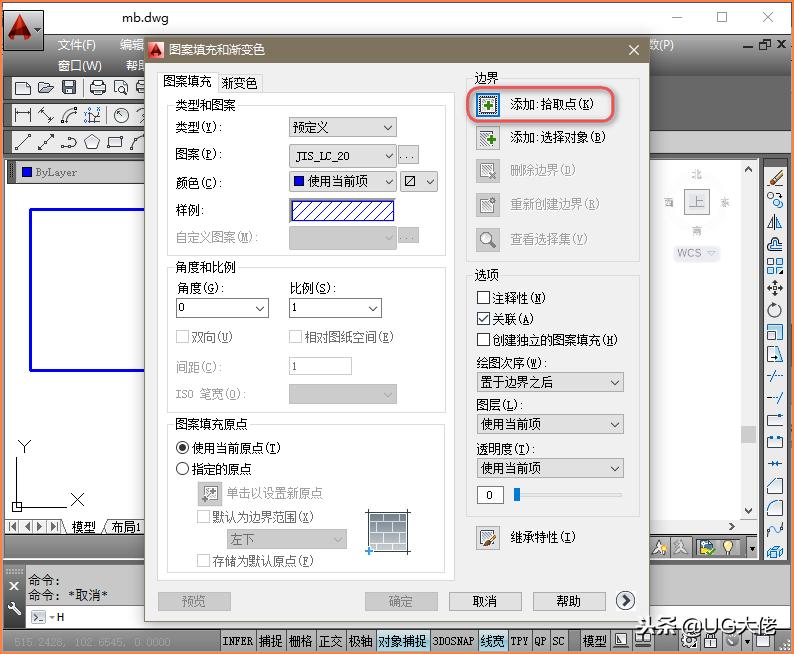Image resolution: width=794 pixels, height=654 pixels.
Task: Enable Create separate hatches checkbox
Action: 484,340
